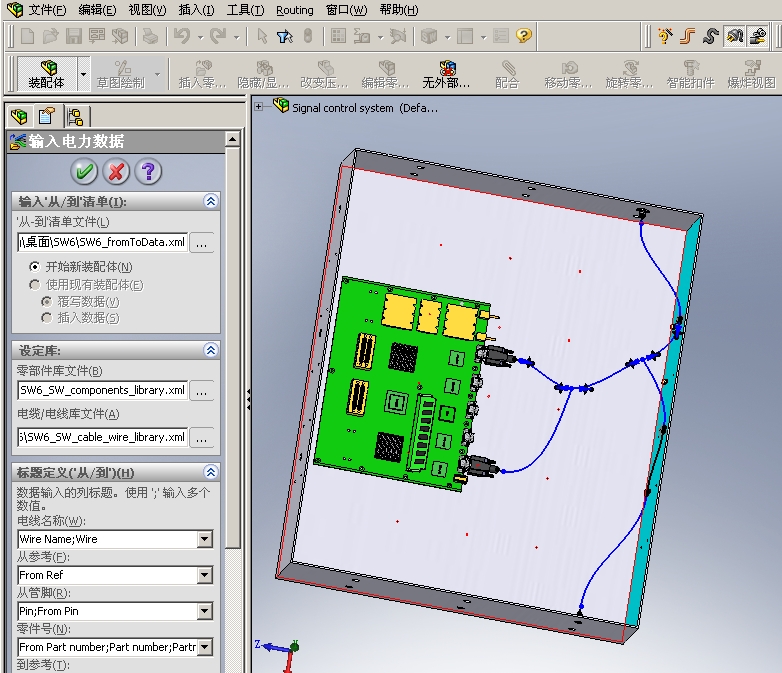
Task: Select 覆写数据 radio option
Action: coord(46,302)
